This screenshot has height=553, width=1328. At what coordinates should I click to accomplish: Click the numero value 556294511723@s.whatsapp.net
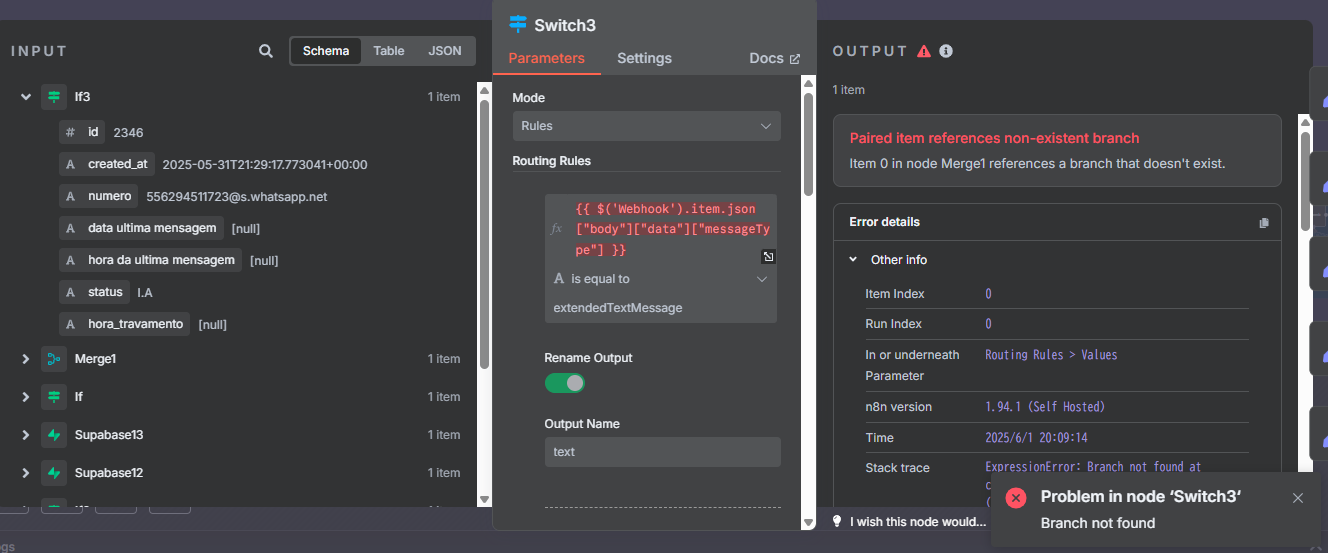click(x=236, y=196)
